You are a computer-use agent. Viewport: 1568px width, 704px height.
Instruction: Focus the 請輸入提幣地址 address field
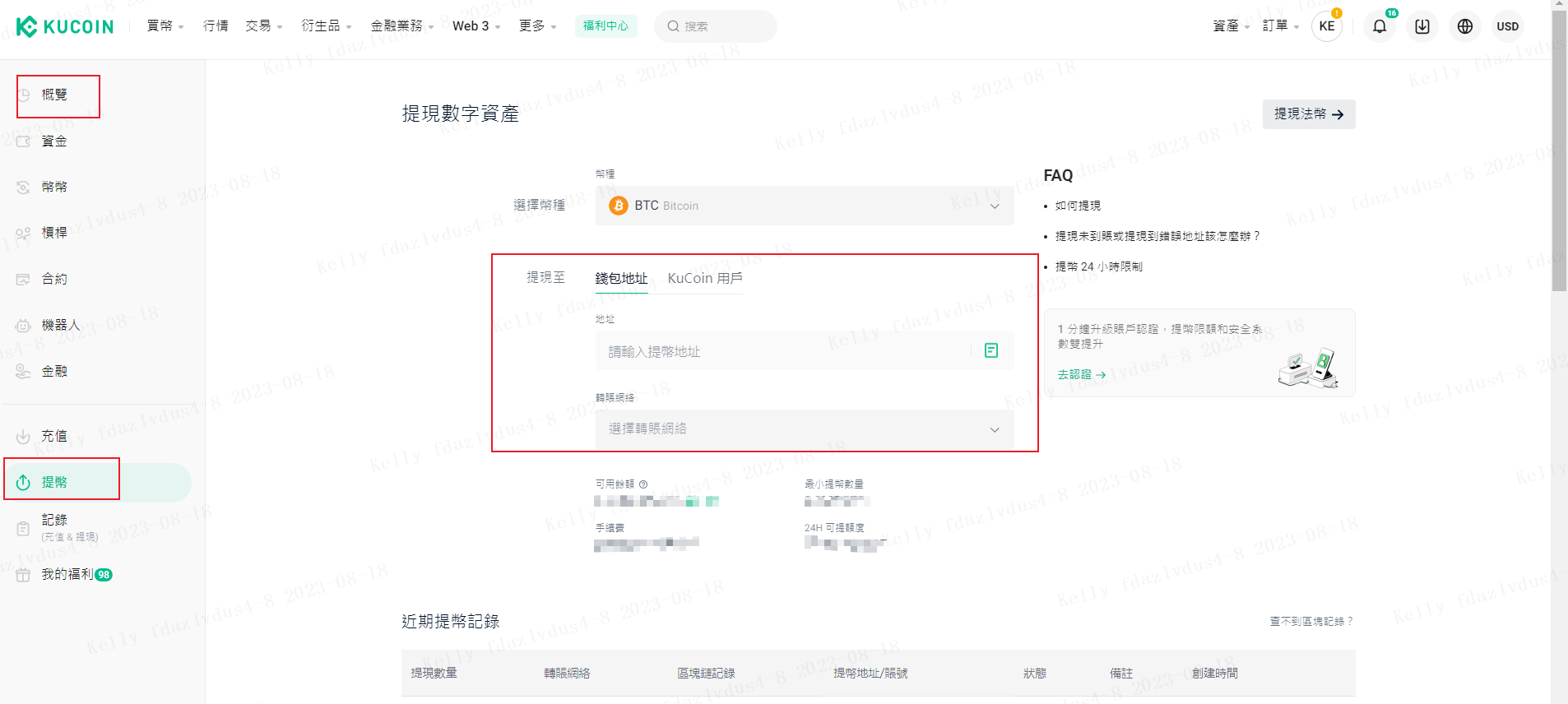click(805, 350)
